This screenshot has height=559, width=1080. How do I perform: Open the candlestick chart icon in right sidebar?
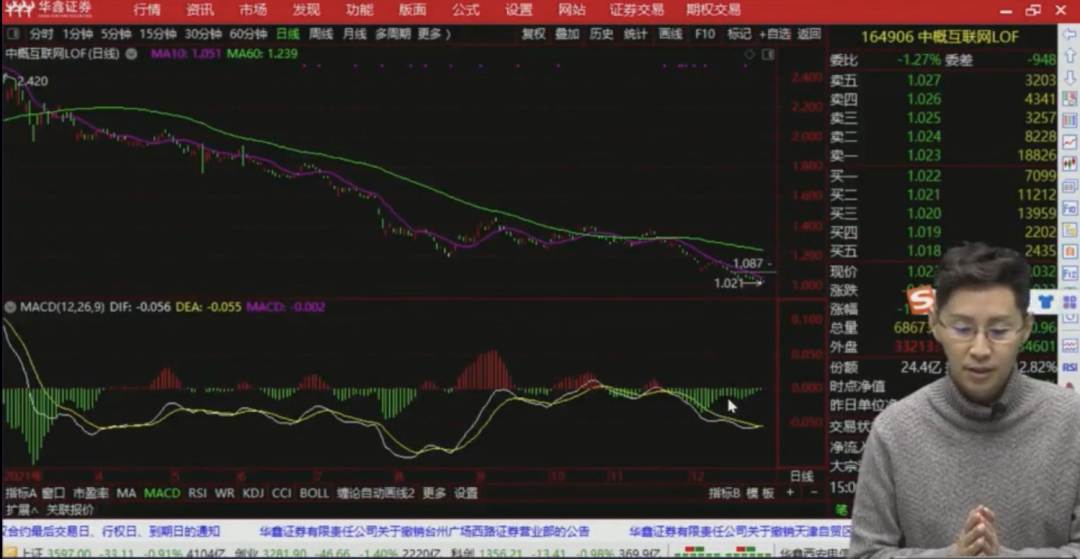[x=1070, y=164]
